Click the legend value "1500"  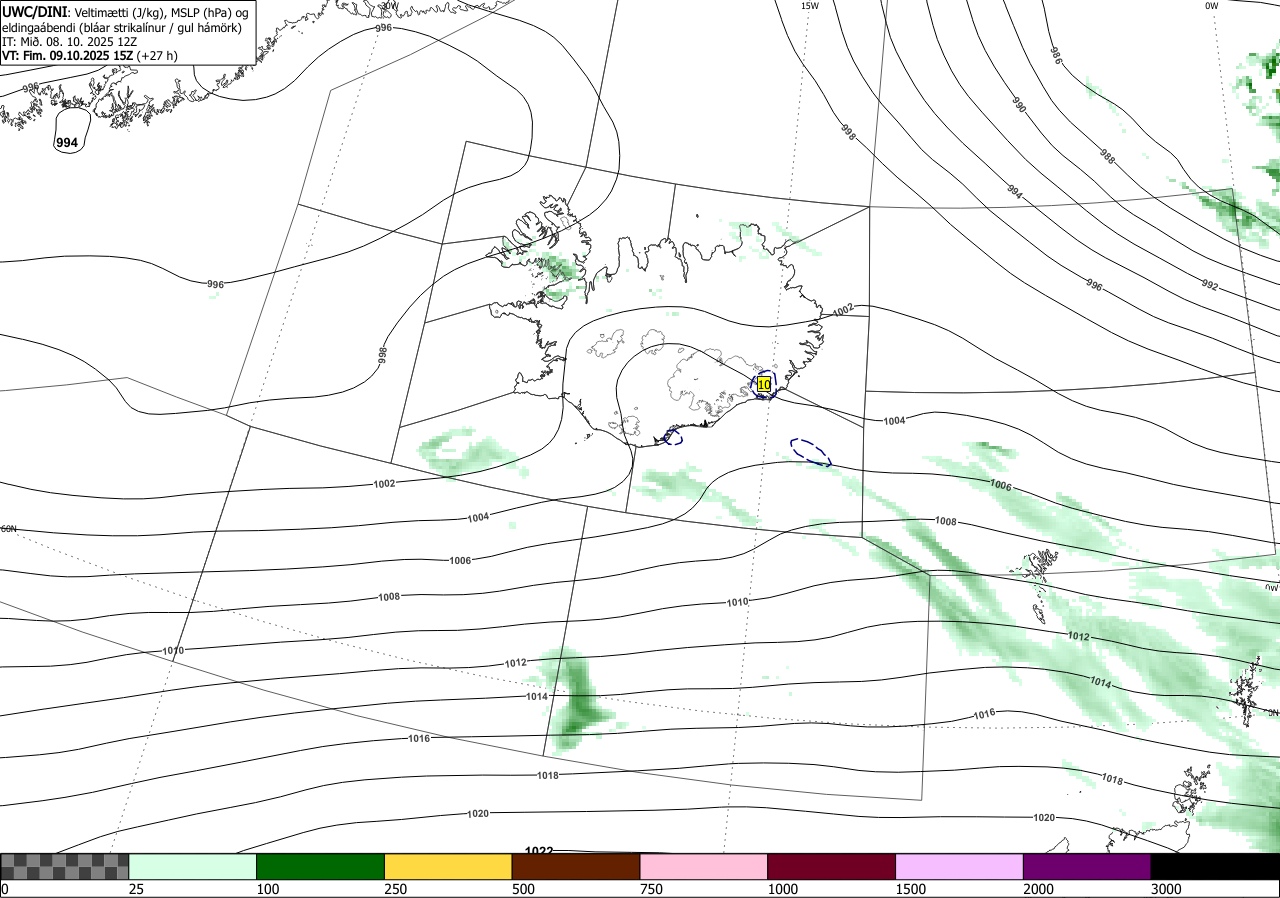point(911,889)
